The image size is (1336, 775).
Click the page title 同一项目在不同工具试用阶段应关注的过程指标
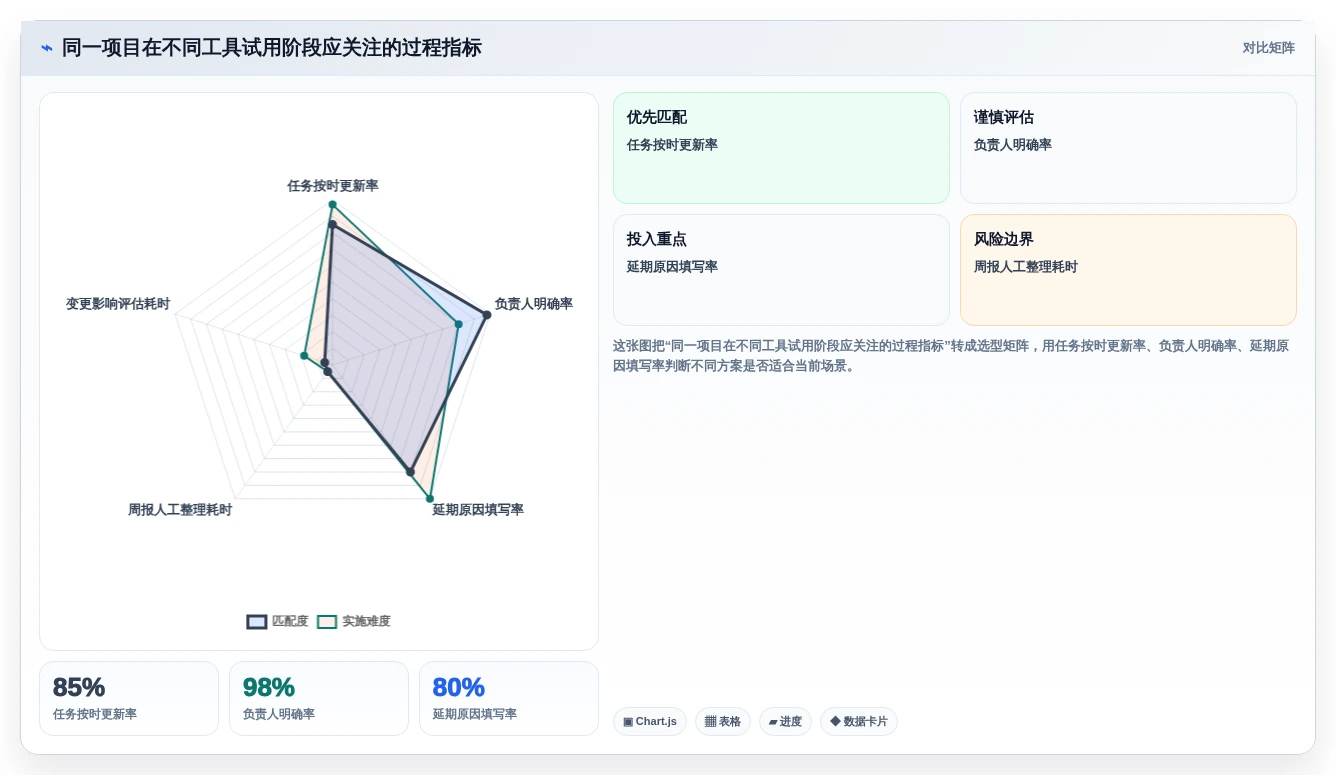pyautogui.click(x=272, y=48)
